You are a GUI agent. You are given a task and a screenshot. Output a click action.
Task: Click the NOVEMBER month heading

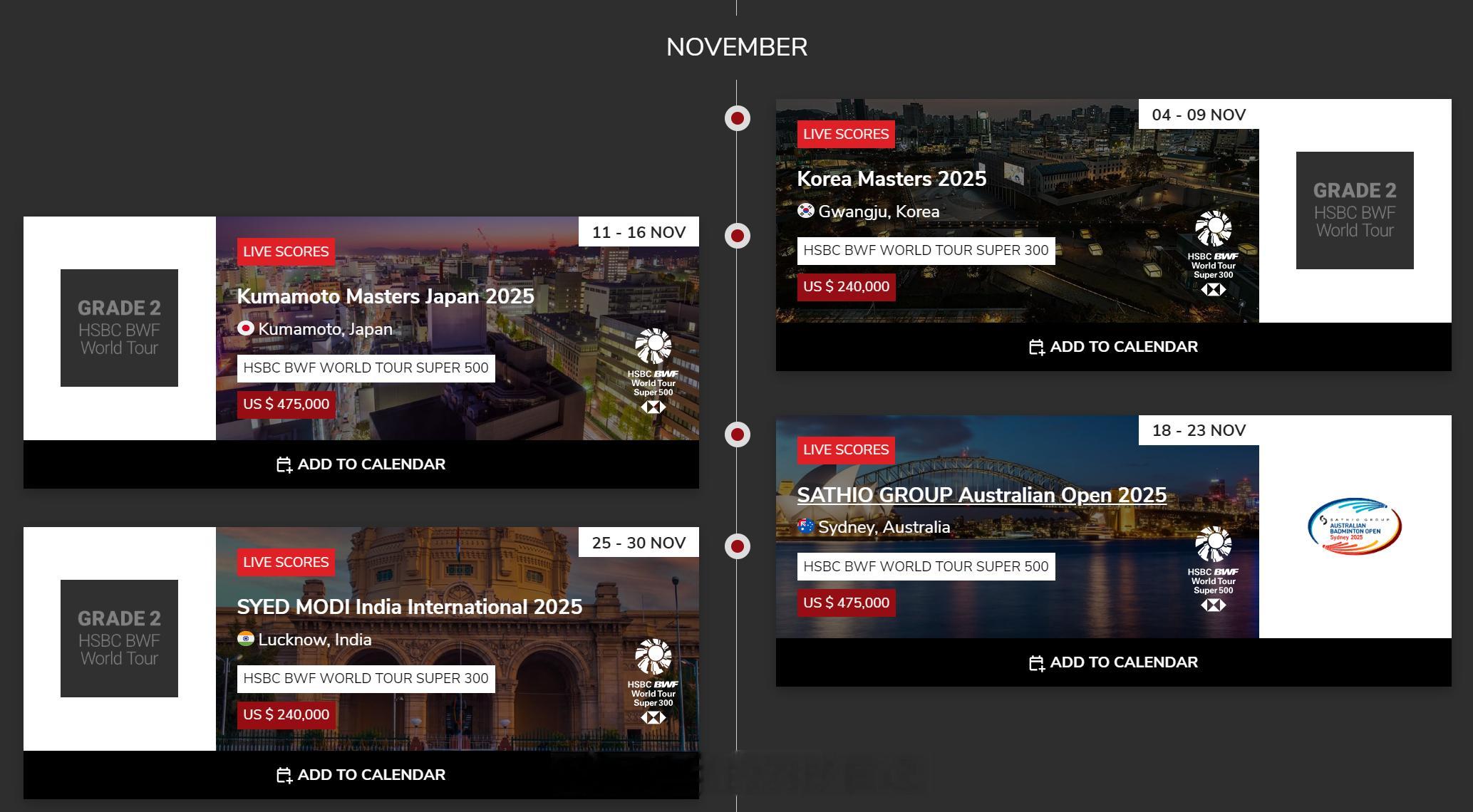(737, 47)
